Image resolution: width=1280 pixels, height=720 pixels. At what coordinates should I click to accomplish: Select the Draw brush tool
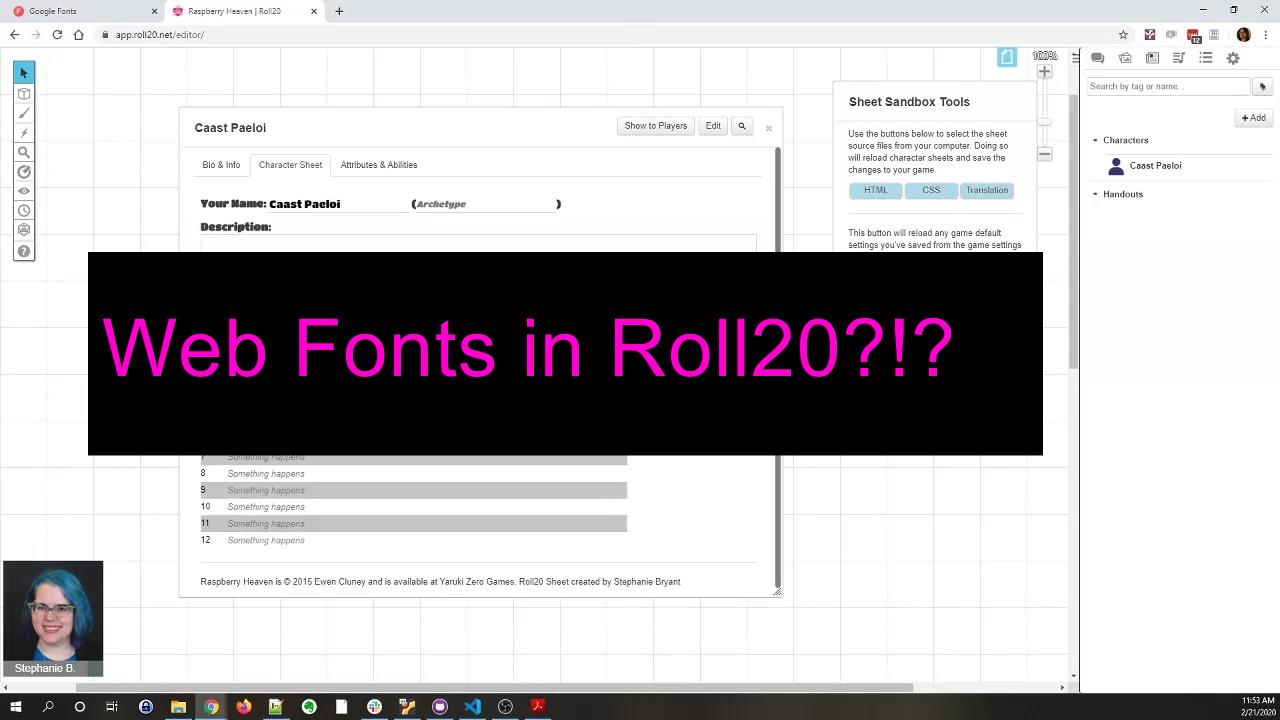click(24, 113)
